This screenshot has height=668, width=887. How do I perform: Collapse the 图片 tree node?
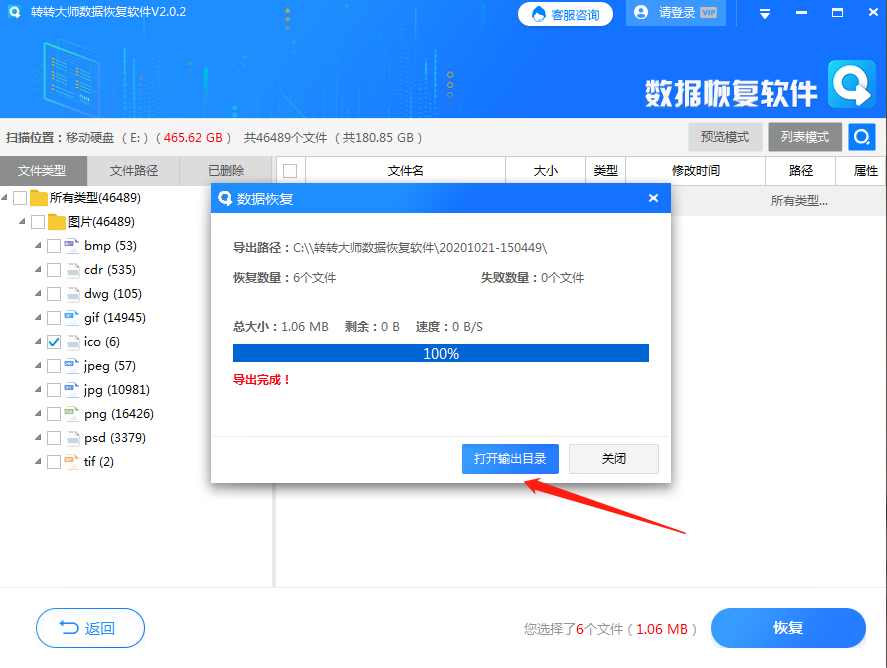tap(24, 221)
